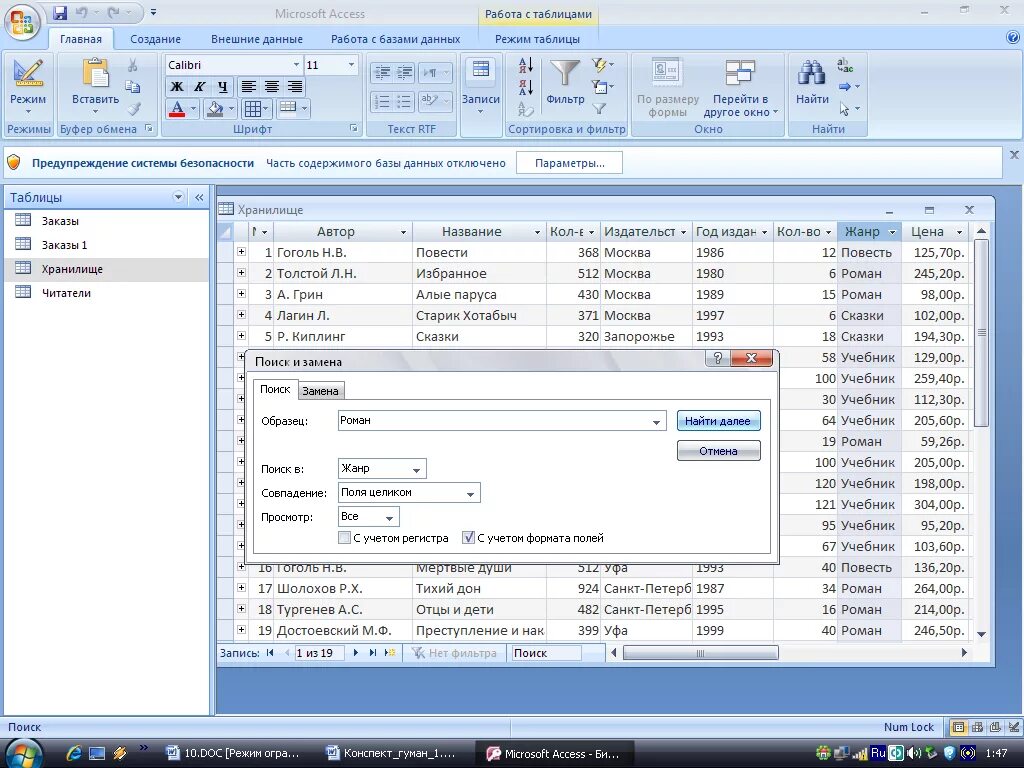Open the Таблицы pane dropdown arrow

(x=178, y=197)
